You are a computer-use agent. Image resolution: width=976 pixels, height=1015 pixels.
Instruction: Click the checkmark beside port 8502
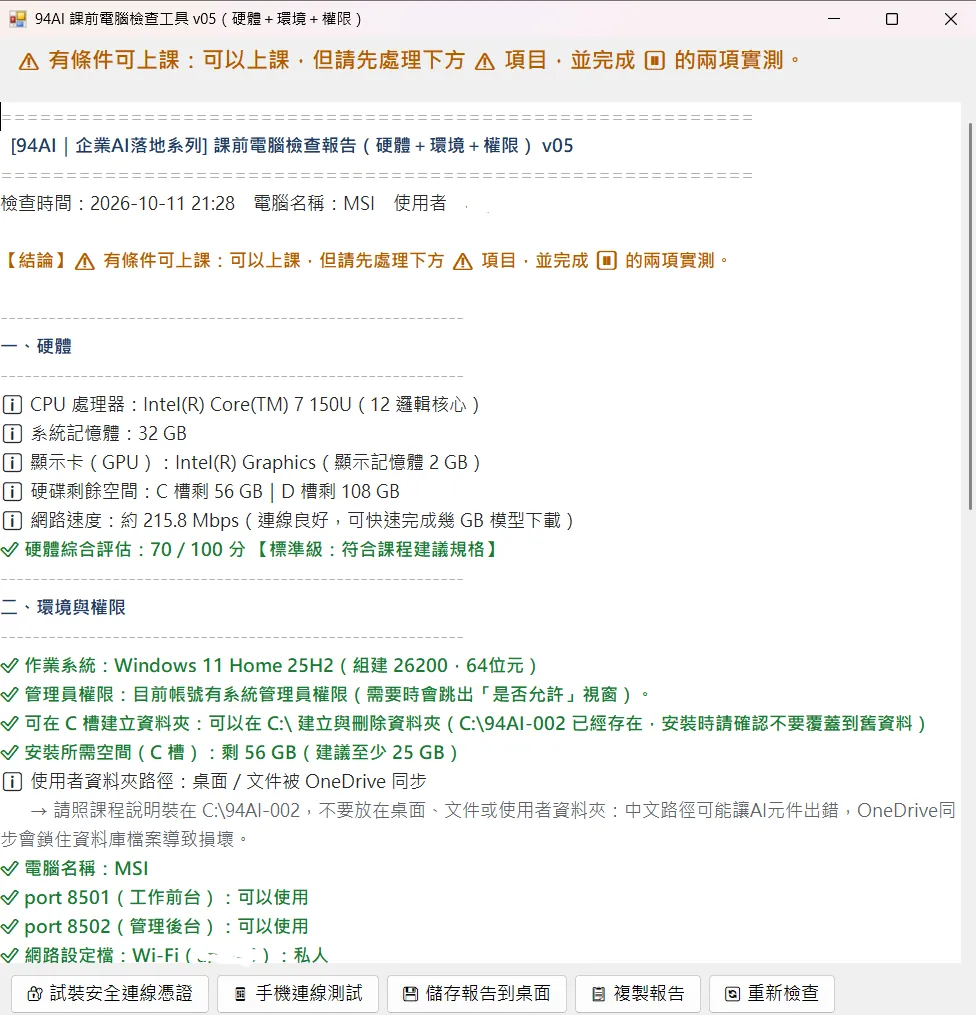10,927
